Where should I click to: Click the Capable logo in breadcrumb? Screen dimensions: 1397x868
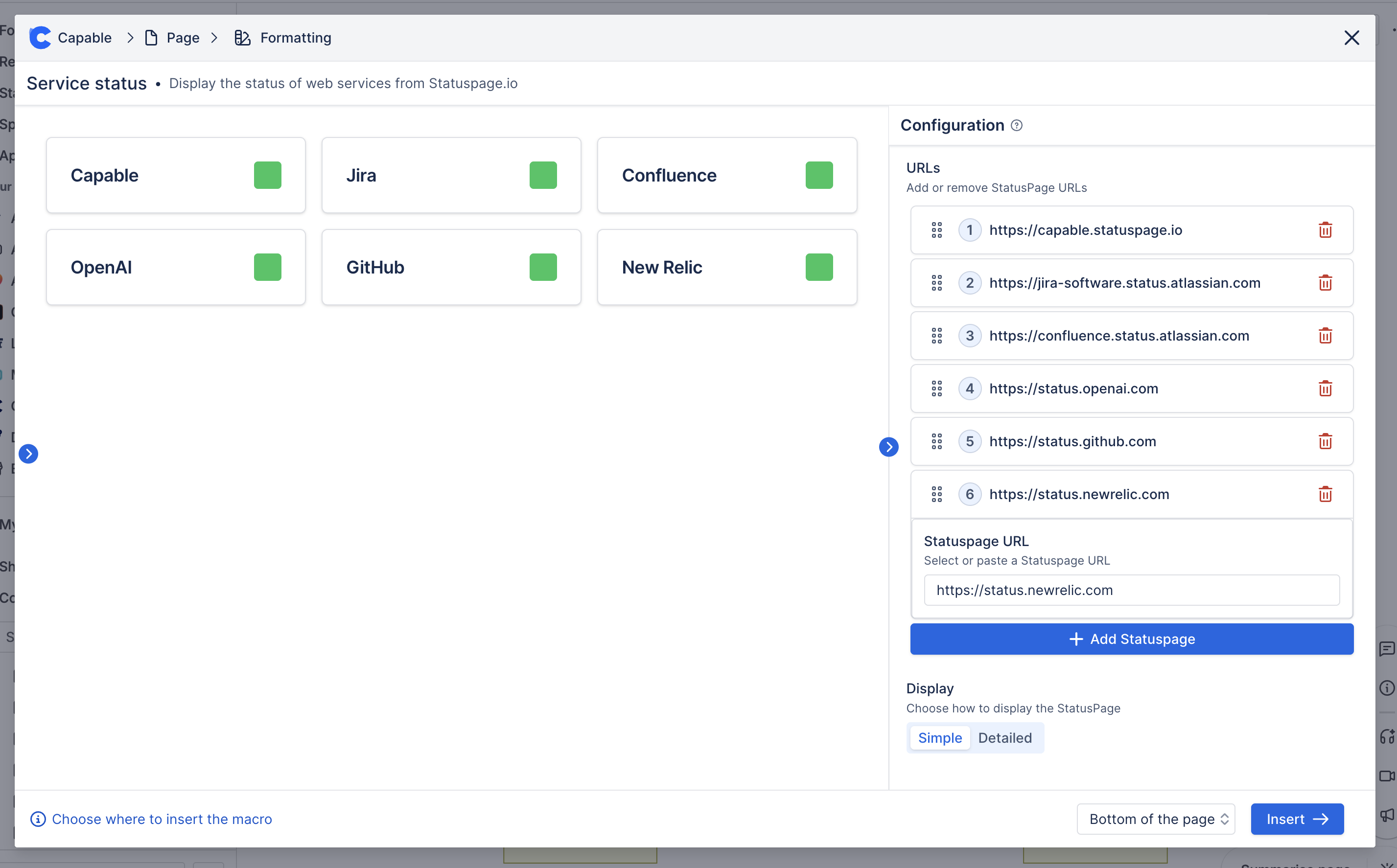(40, 38)
